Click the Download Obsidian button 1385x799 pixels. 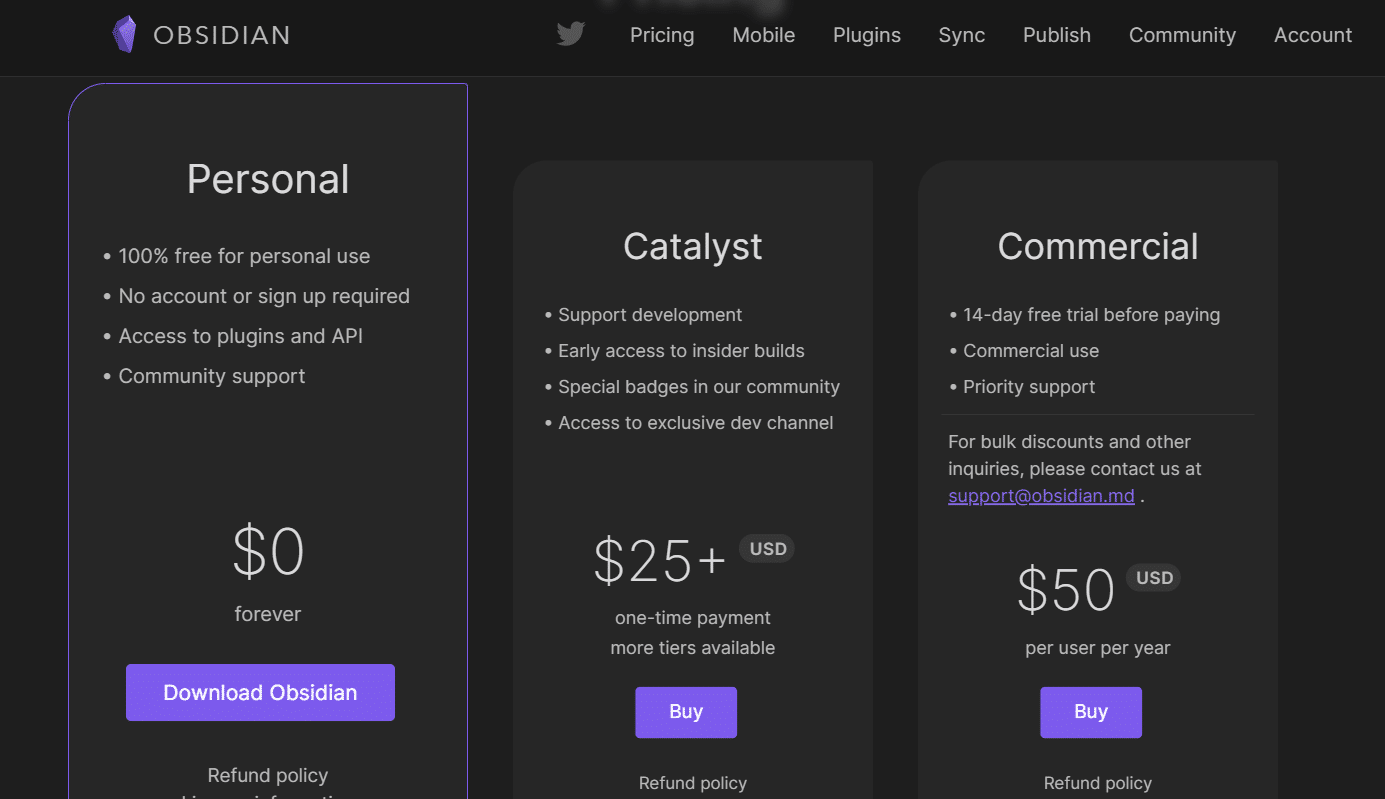click(260, 692)
